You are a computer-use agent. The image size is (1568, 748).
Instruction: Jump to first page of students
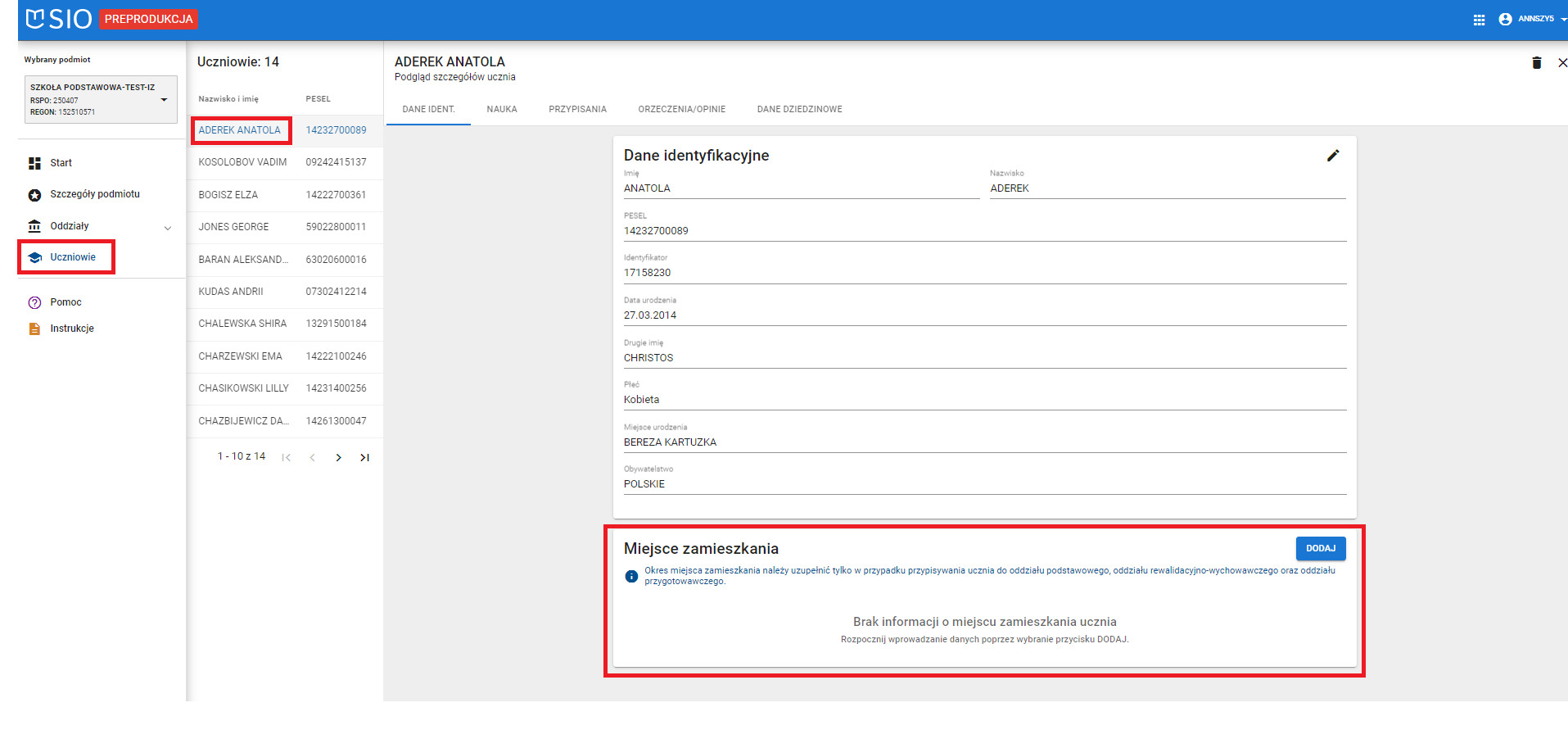286,458
